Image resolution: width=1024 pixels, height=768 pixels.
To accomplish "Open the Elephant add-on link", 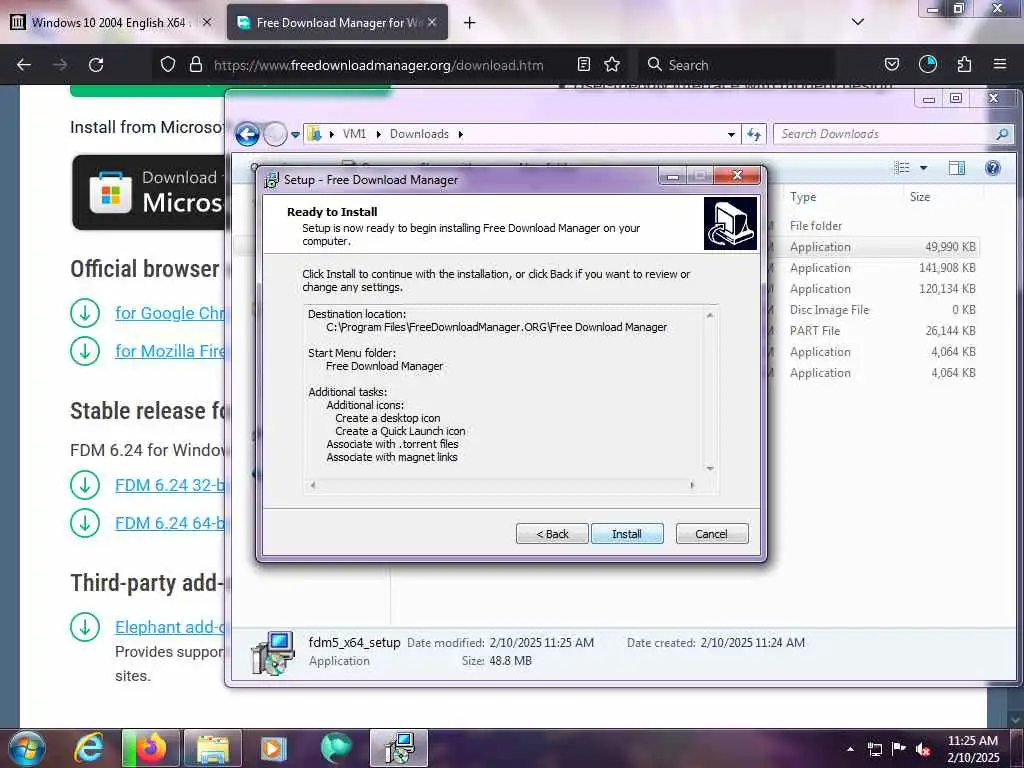I will (170, 627).
